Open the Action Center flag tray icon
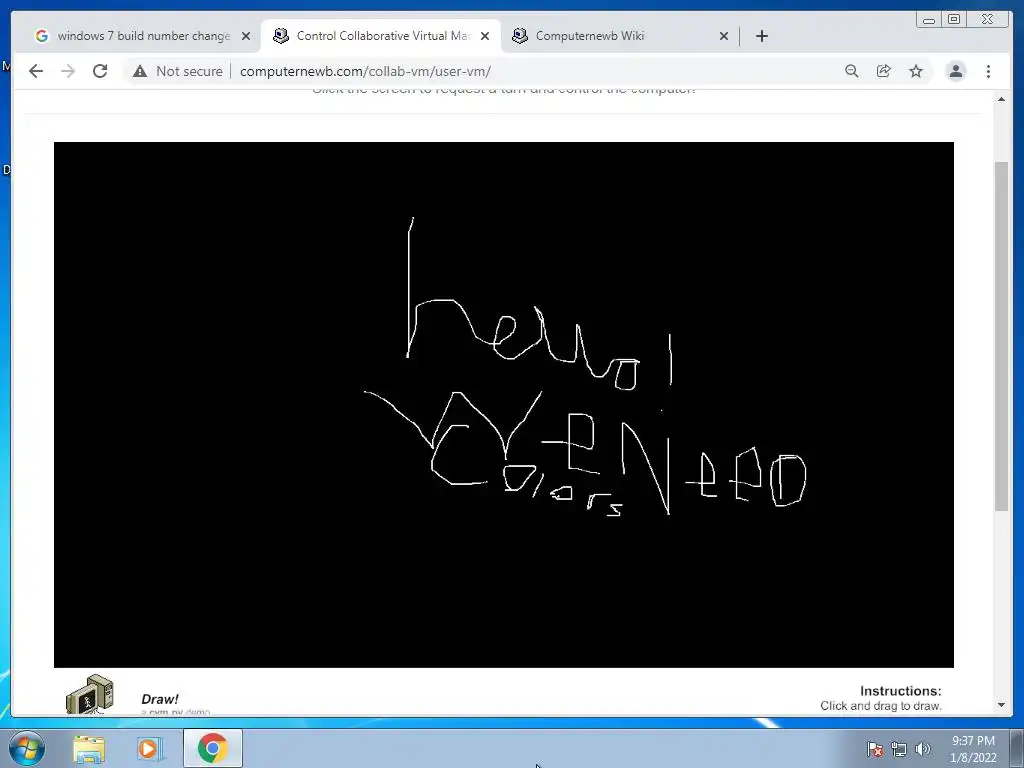The height and width of the screenshot is (768, 1024). pyautogui.click(x=874, y=749)
